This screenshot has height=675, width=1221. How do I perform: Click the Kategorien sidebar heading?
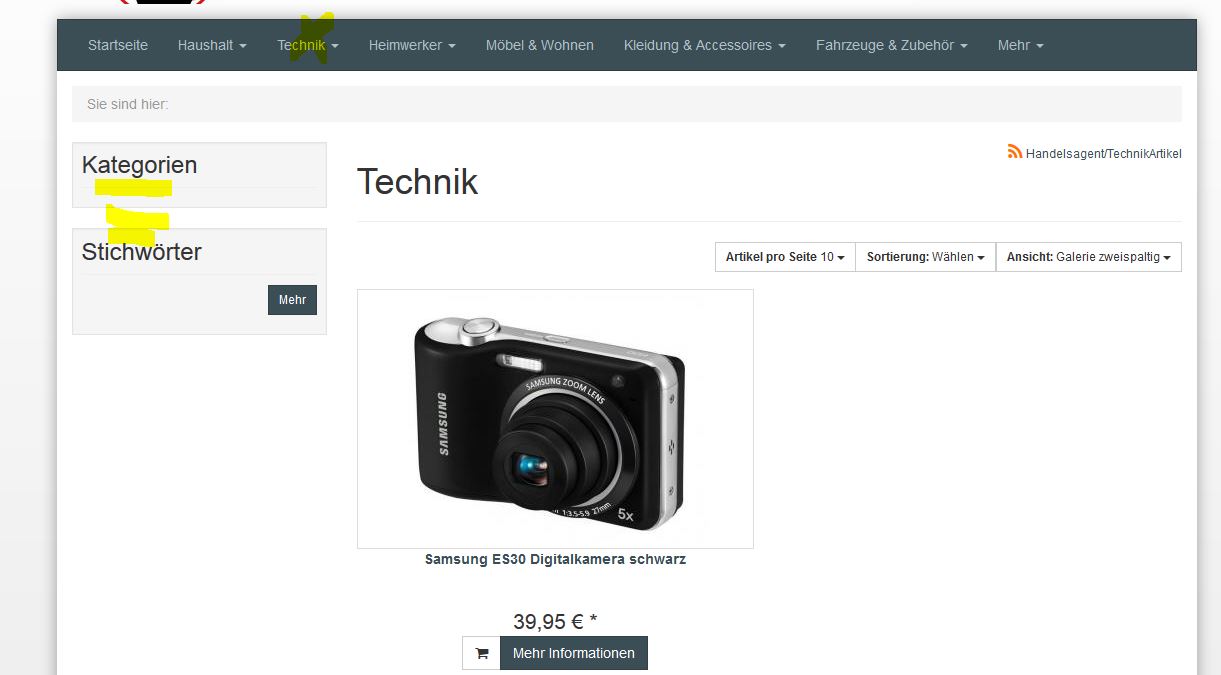pos(139,165)
